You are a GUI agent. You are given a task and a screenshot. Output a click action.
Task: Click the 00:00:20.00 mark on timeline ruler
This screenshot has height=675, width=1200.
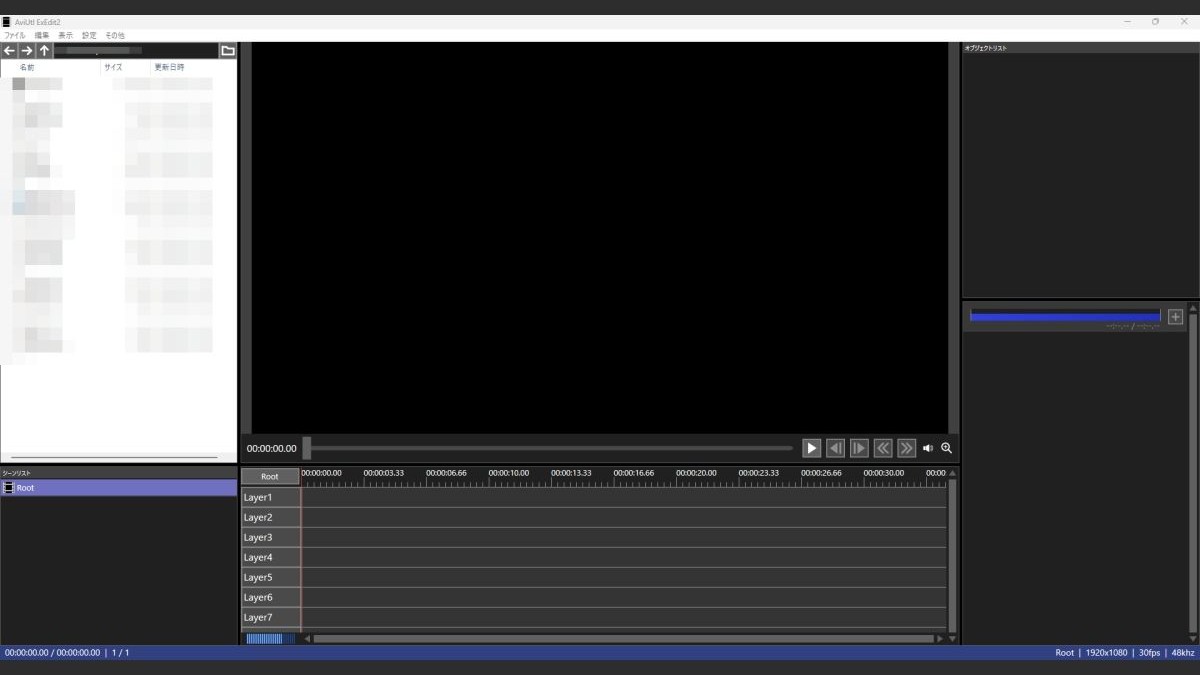(x=696, y=473)
